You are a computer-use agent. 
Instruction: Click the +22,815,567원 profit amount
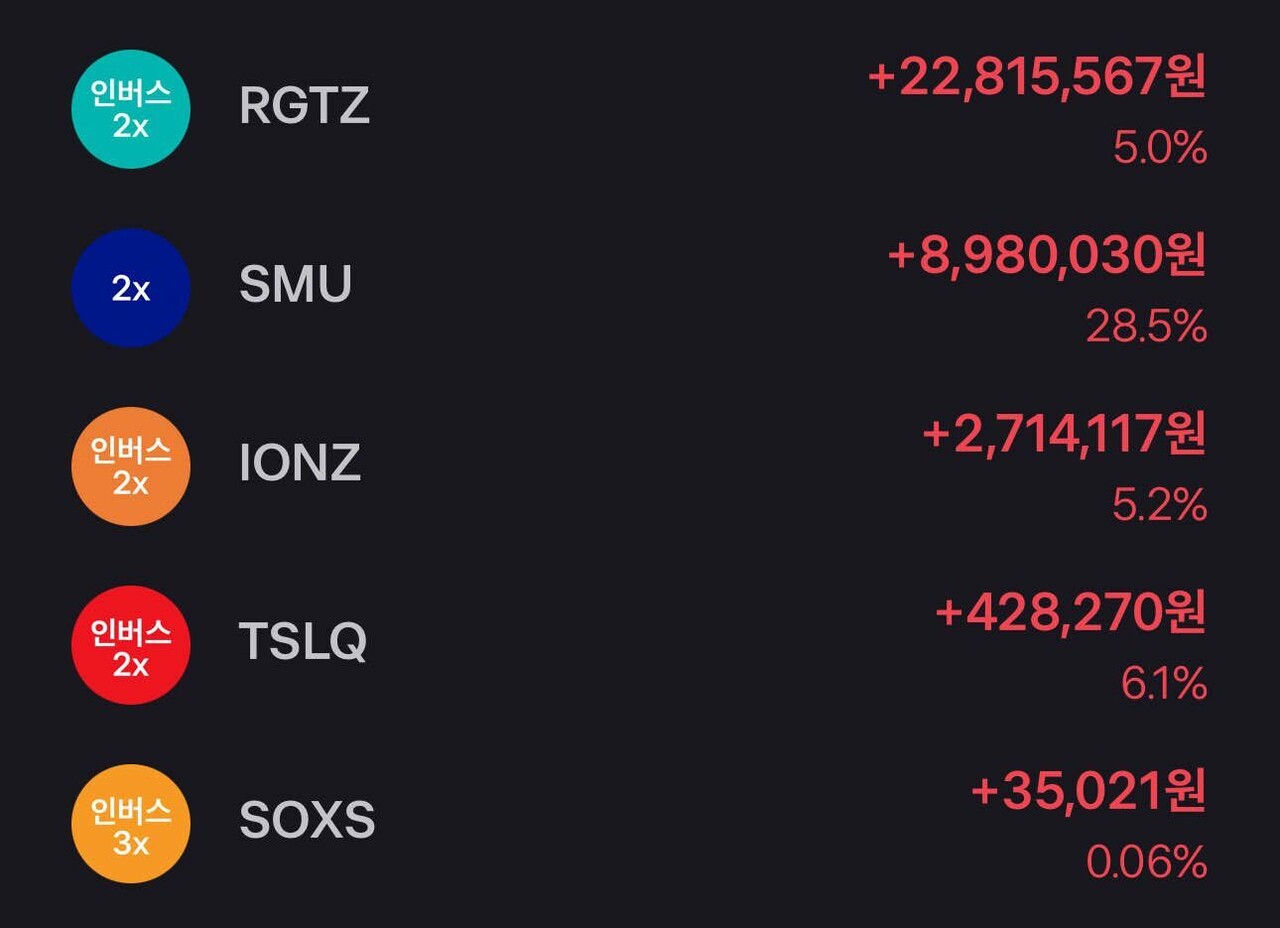click(1037, 78)
